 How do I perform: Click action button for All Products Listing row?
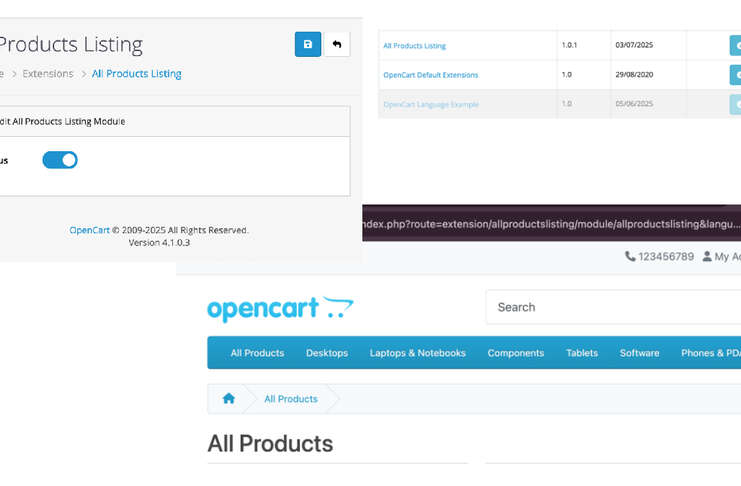tap(735, 46)
